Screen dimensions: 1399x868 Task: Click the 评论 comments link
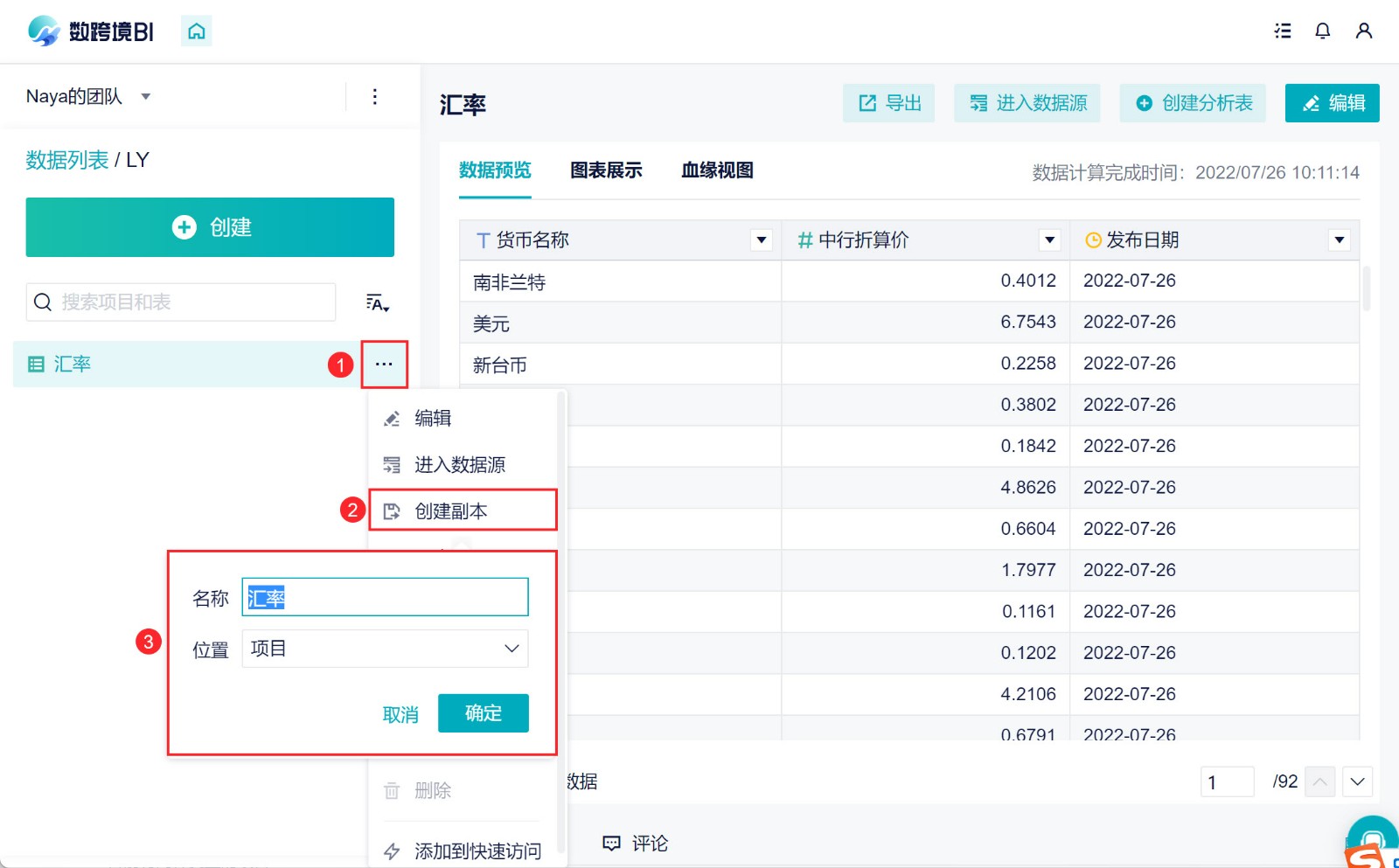coord(650,844)
